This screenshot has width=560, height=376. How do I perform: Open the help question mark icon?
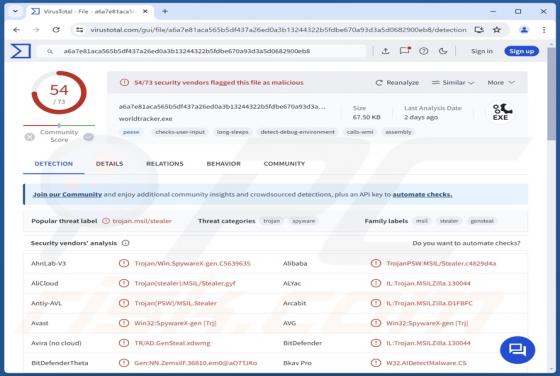[x=424, y=51]
